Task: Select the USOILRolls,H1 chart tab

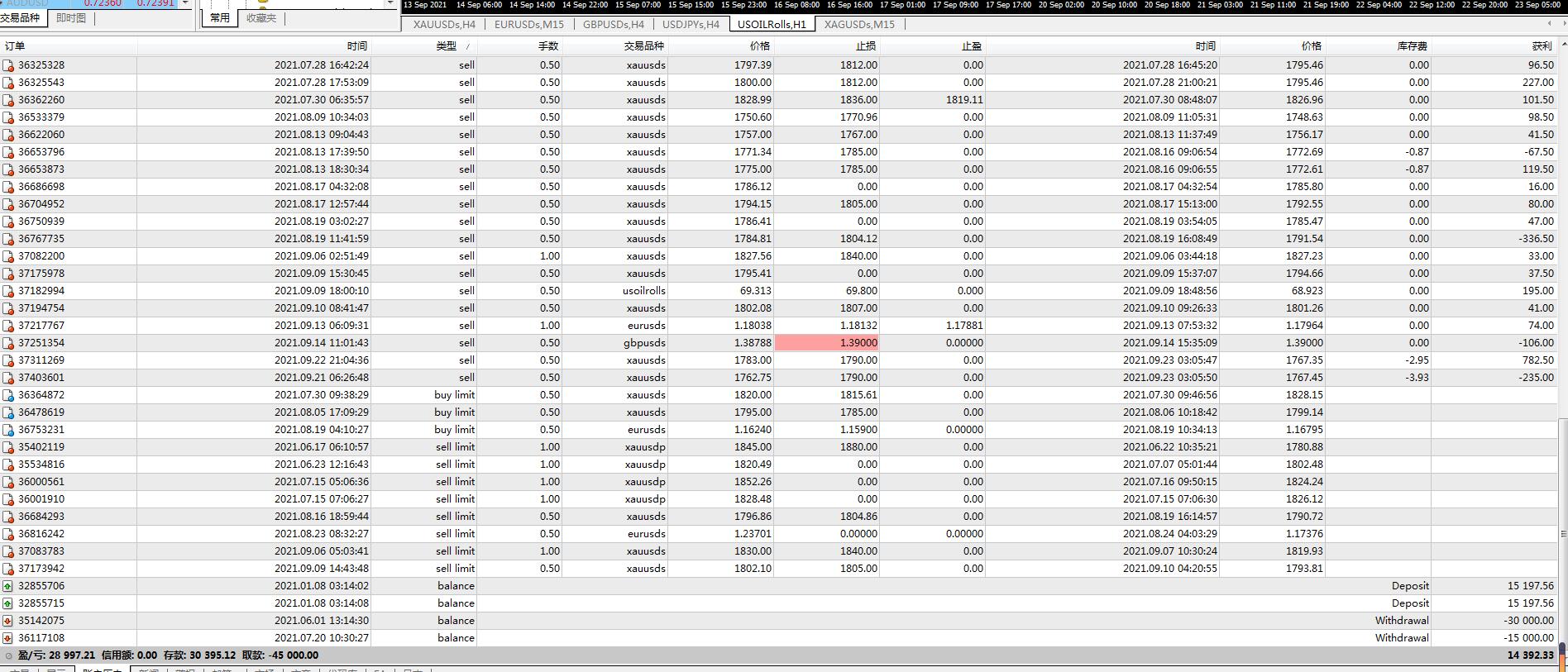Action: tap(772, 24)
